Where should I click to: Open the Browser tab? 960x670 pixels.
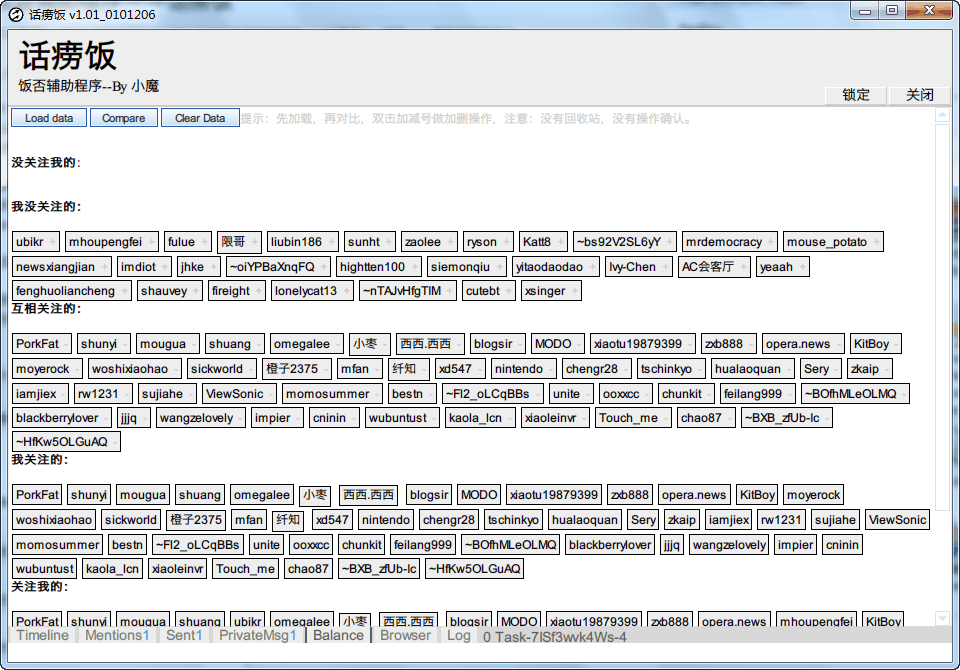pyautogui.click(x=405, y=635)
